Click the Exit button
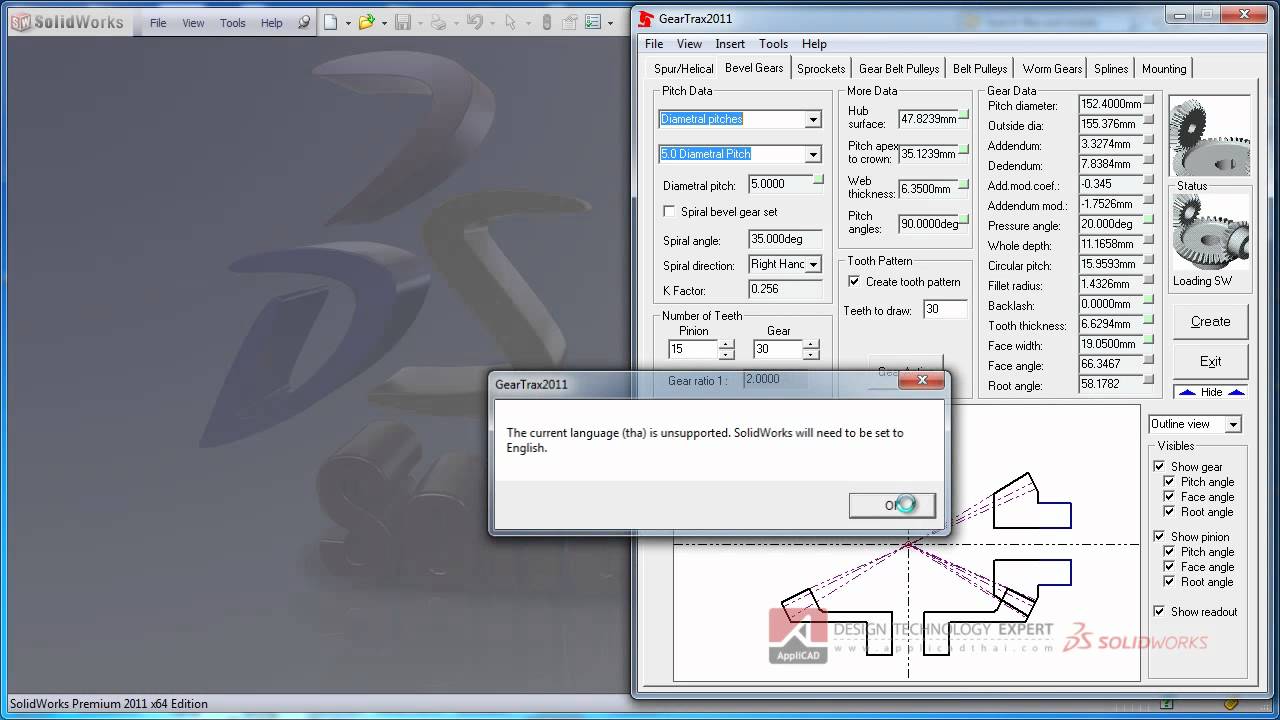This screenshot has width=1280, height=720. click(1210, 362)
